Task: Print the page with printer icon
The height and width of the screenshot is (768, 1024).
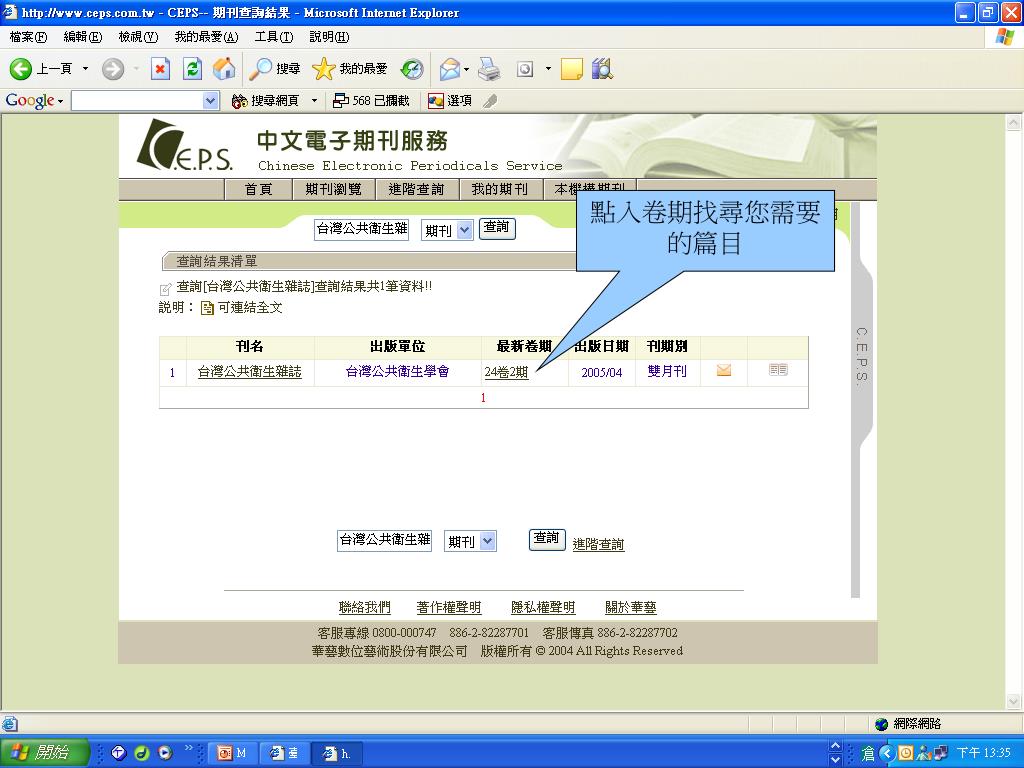Action: coord(489,69)
